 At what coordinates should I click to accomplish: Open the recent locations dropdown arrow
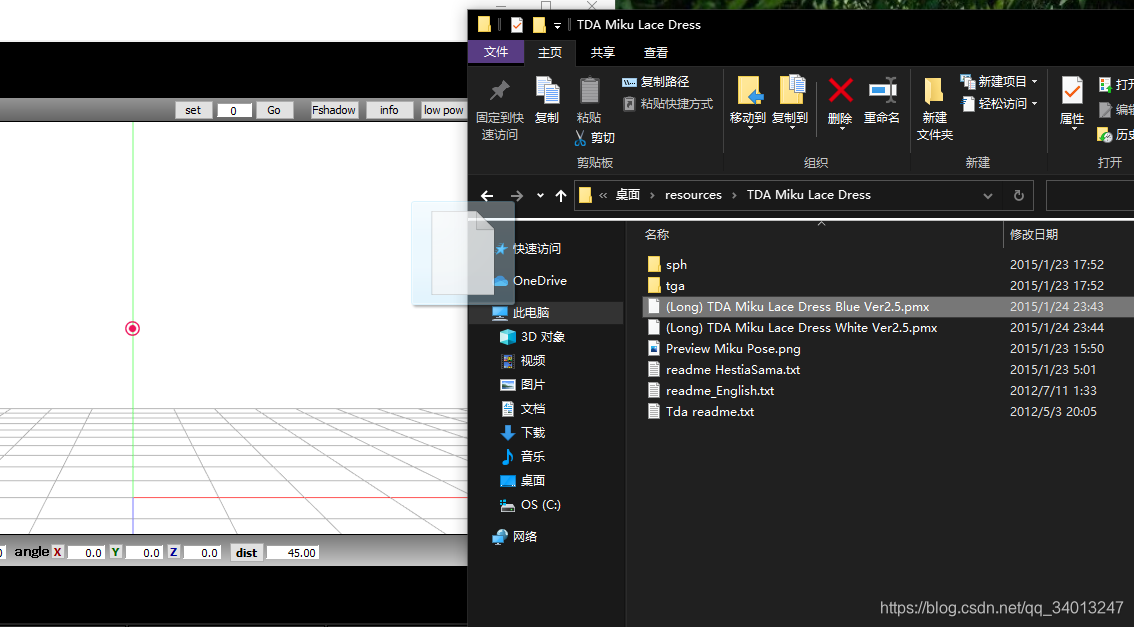point(540,196)
